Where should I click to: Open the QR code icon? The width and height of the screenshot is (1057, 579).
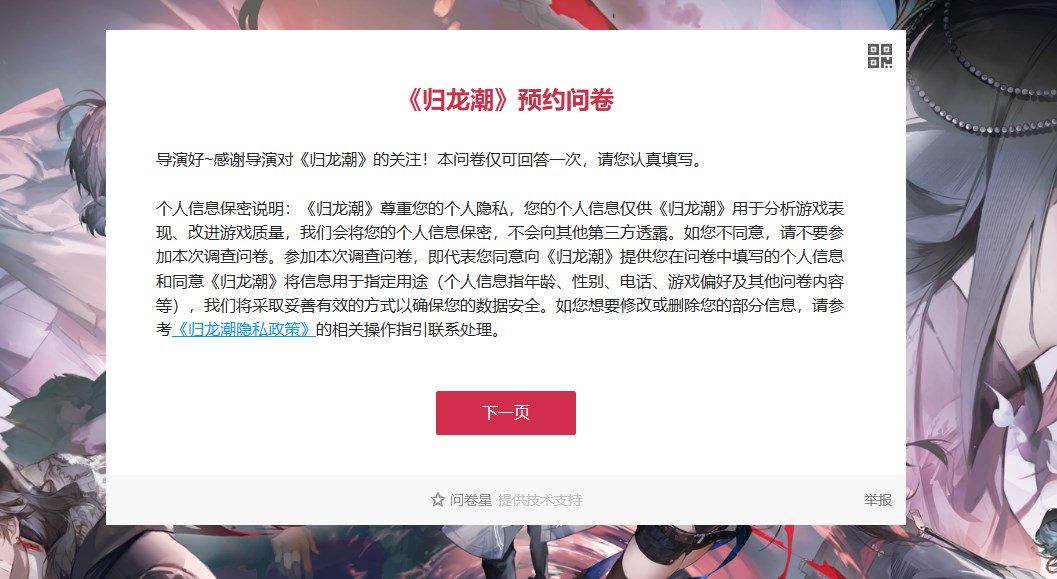[x=880, y=56]
